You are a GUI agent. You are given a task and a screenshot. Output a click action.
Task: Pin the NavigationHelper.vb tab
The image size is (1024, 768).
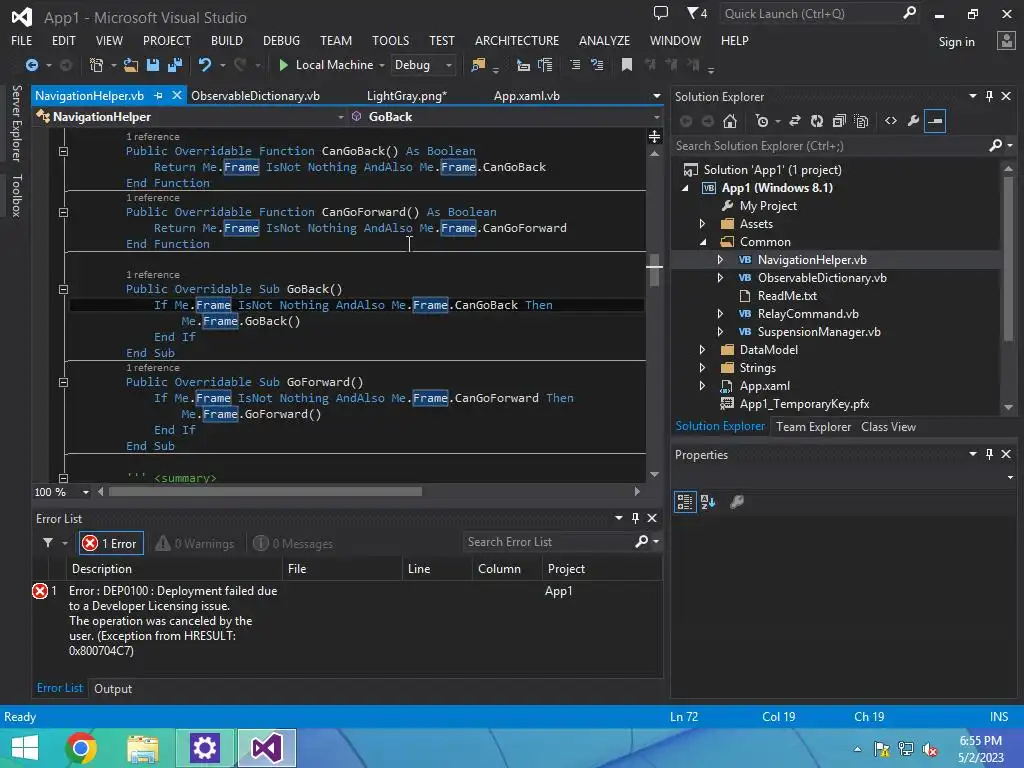159,95
